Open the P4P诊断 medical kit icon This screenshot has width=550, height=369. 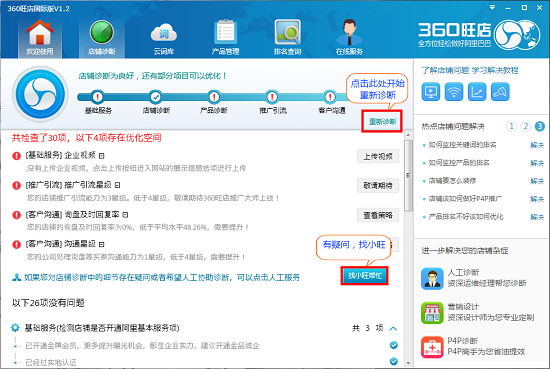coord(432,347)
